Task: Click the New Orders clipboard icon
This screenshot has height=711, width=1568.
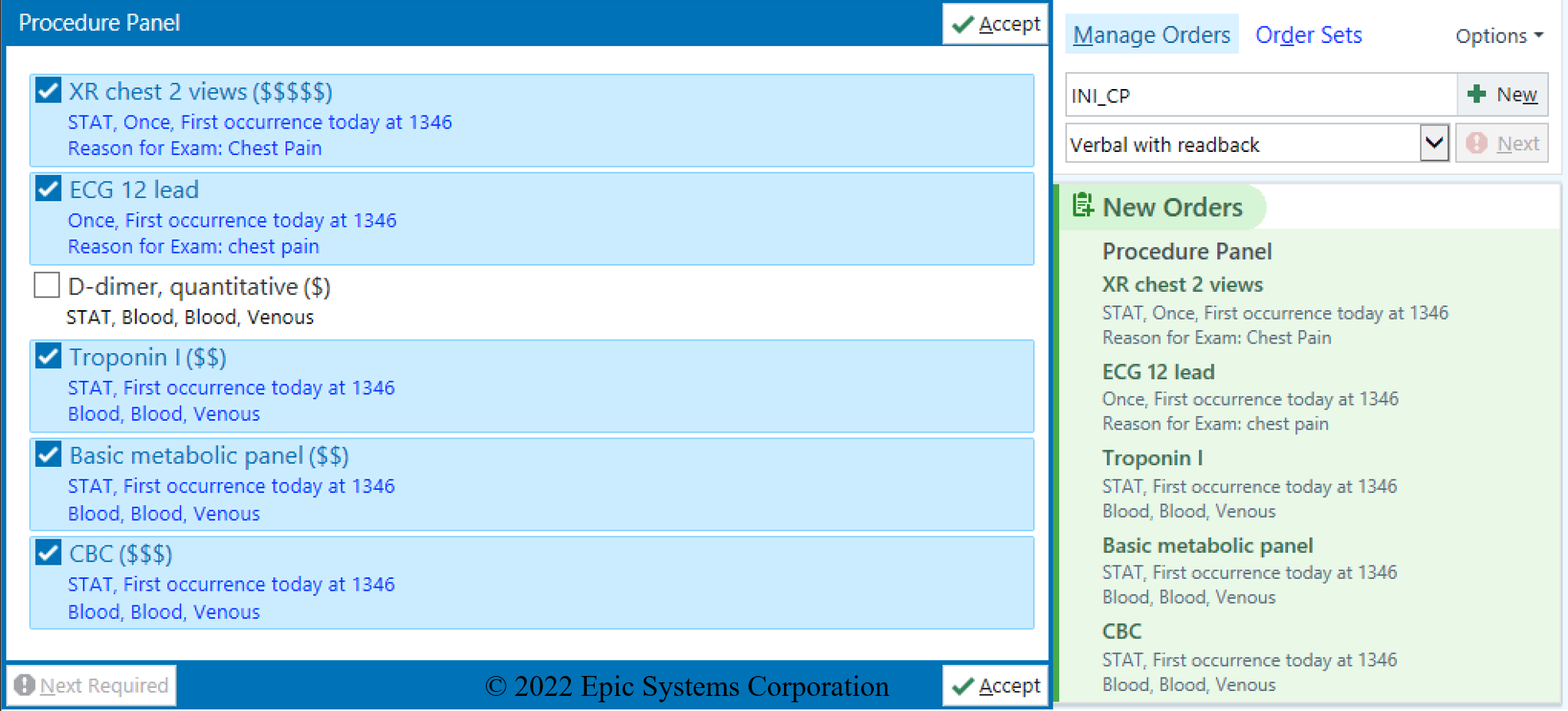Action: pos(1082,206)
